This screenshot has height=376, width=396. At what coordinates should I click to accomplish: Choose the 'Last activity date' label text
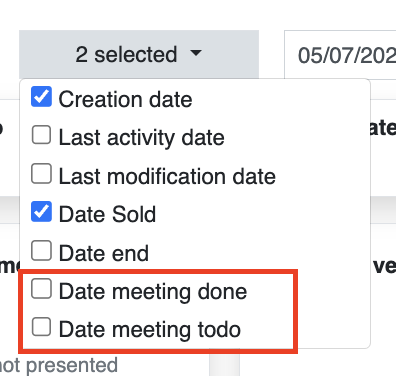tap(142, 138)
